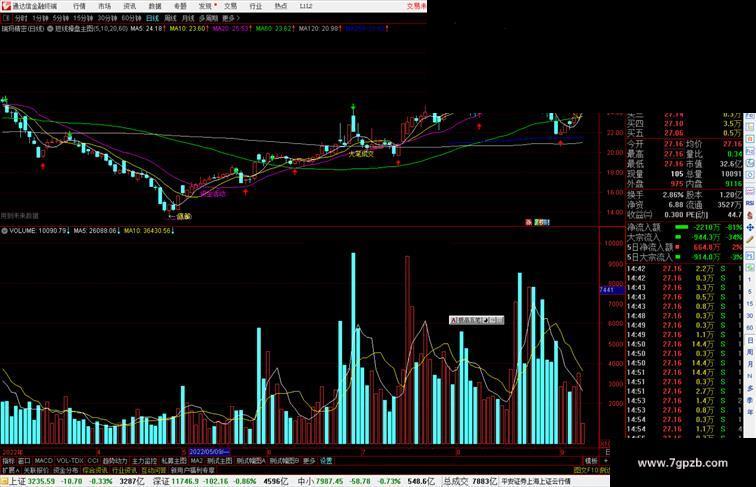Select the 主力监控 indicator tab
The image size is (756, 487).
pos(144,461)
